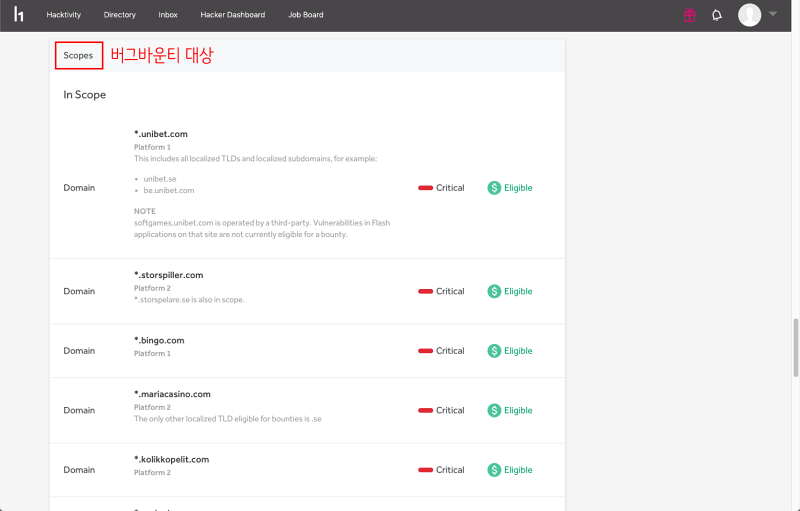Click the Domain label in *.bingo.com row

coord(79,351)
